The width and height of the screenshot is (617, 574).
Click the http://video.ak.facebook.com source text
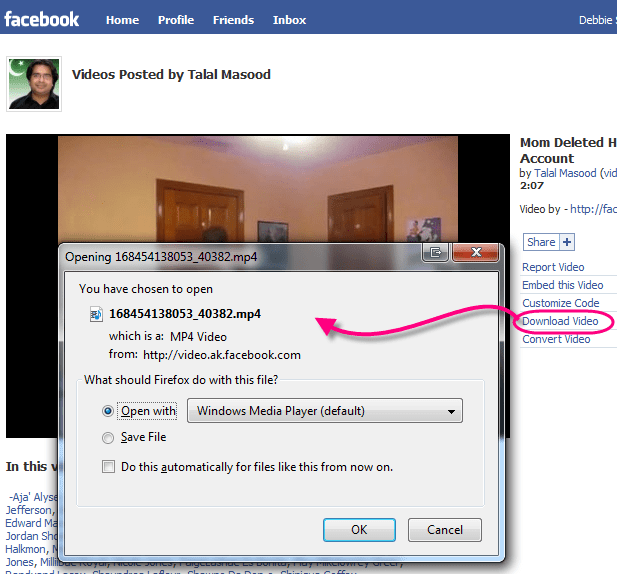[222, 354]
